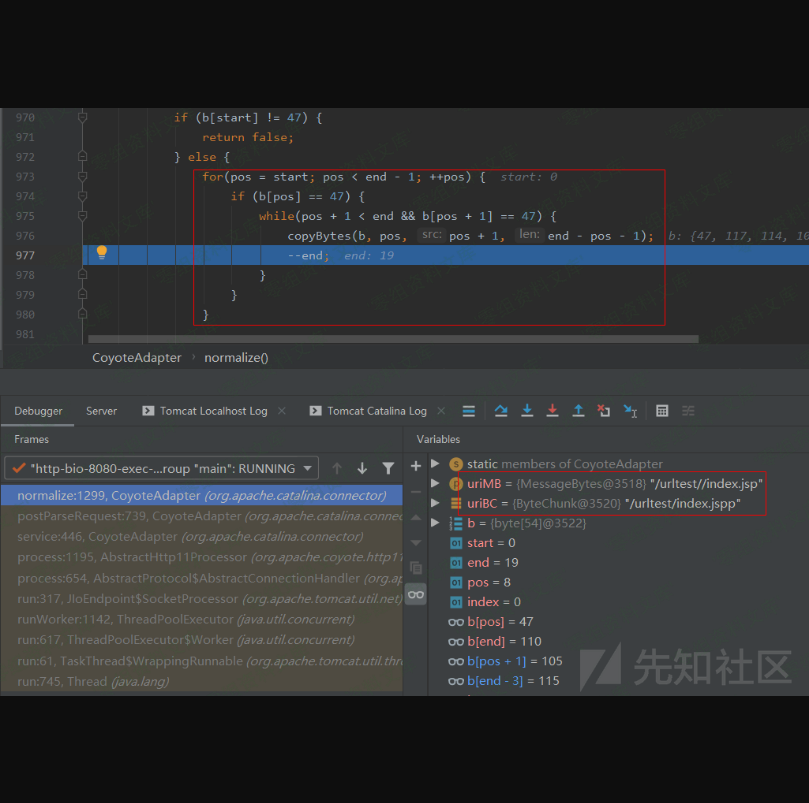Screen dimensions: 809x803
Task: Open the thread selector dropdown
Action: [x=309, y=468]
